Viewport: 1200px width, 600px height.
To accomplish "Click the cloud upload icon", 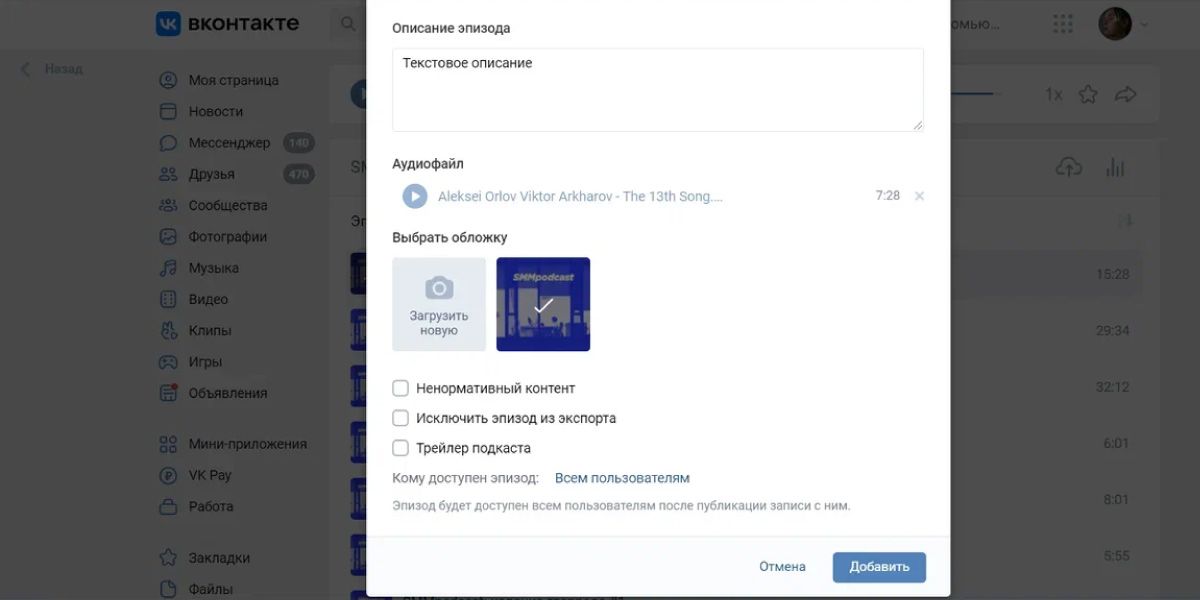I will 1069,167.
